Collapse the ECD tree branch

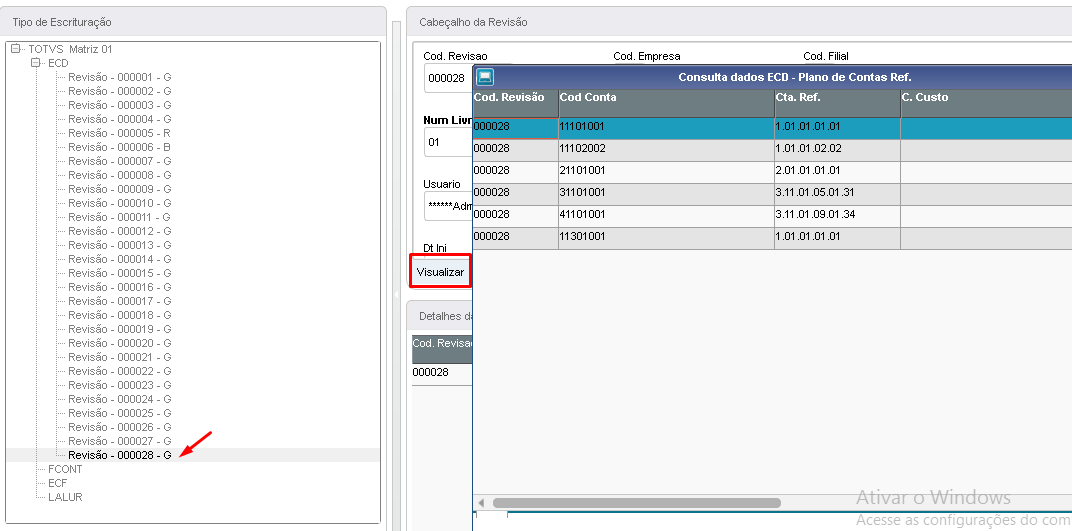pyautogui.click(x=36, y=63)
